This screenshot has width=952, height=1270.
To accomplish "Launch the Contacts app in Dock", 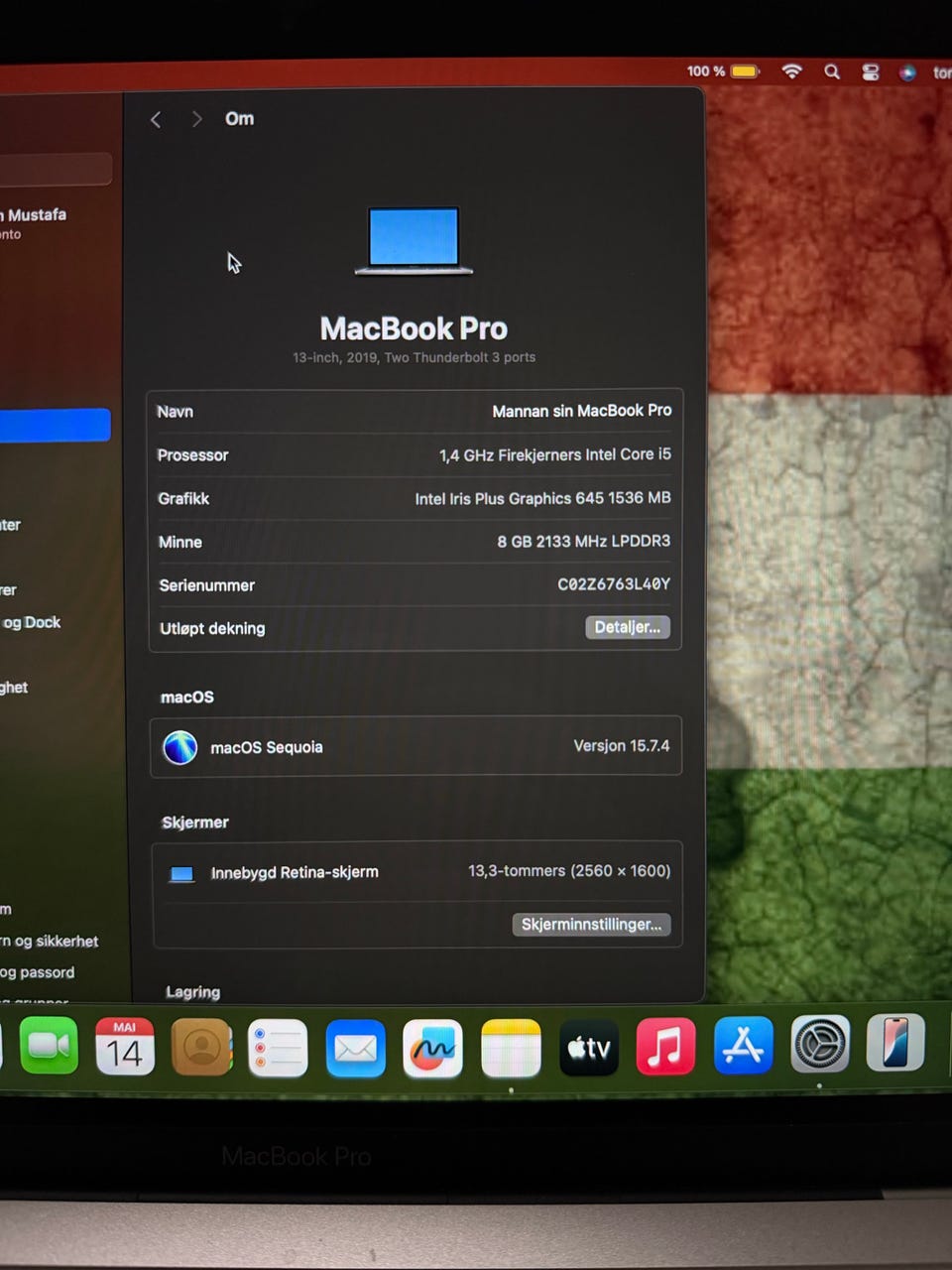I will [201, 1047].
